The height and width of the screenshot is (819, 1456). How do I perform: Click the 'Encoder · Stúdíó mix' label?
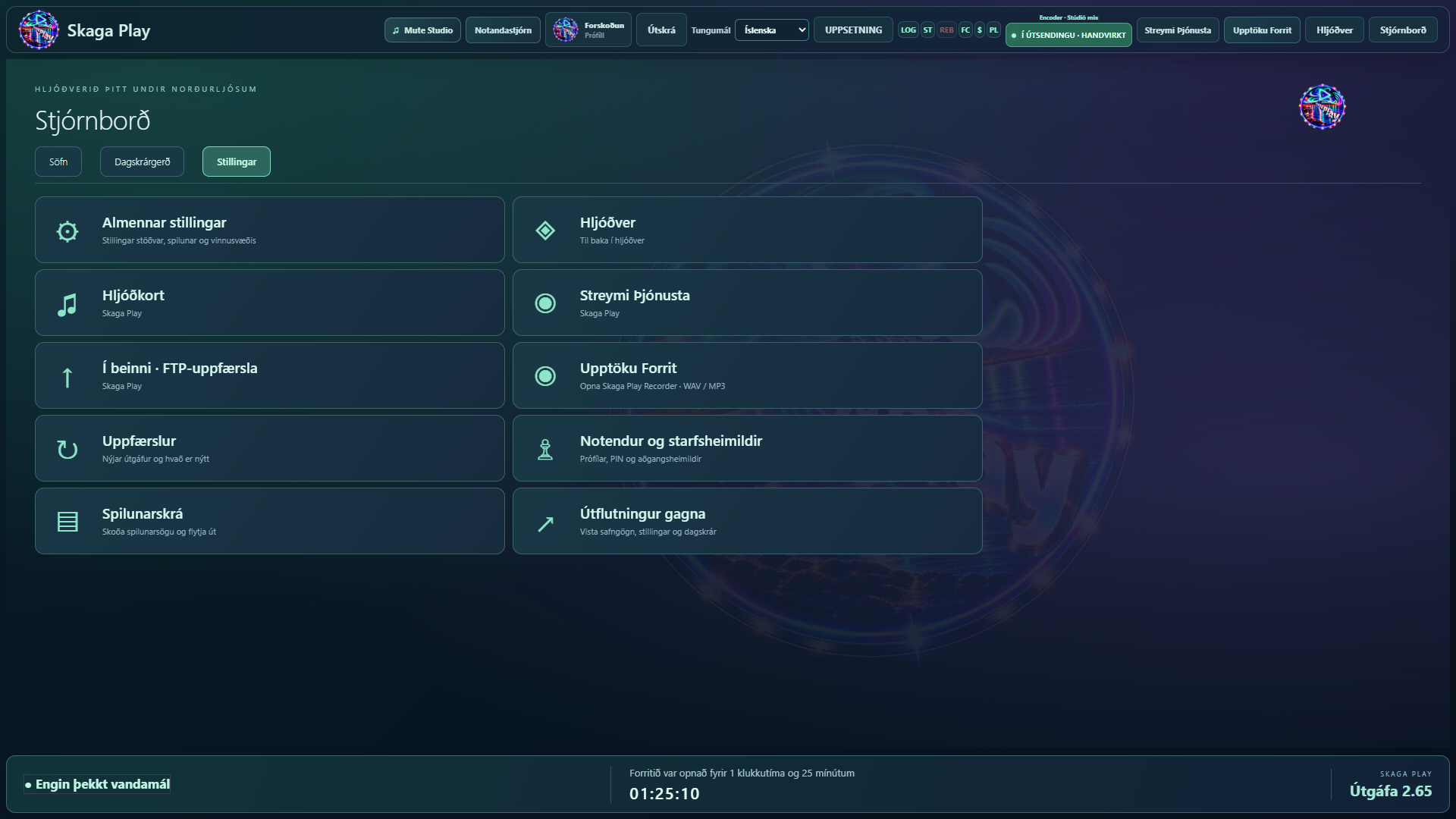1068,17
